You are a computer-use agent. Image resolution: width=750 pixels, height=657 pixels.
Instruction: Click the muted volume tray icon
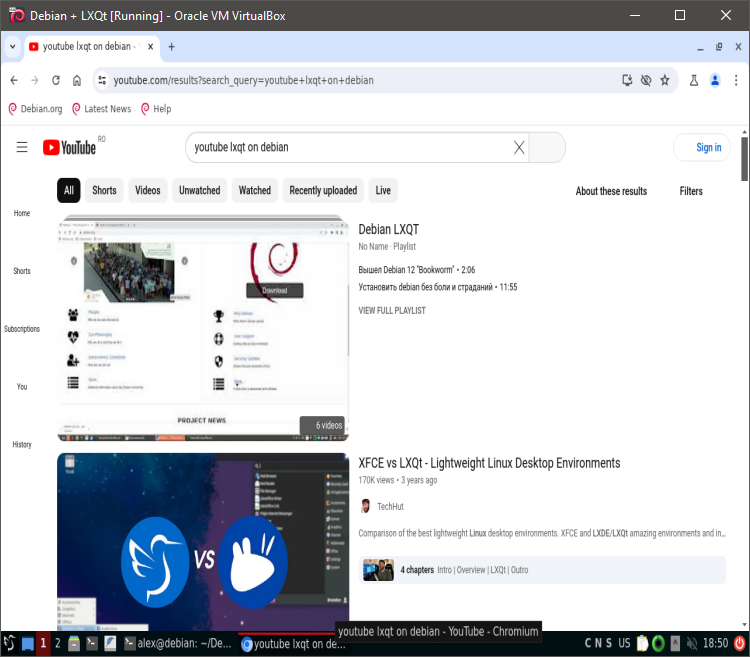(x=692, y=644)
